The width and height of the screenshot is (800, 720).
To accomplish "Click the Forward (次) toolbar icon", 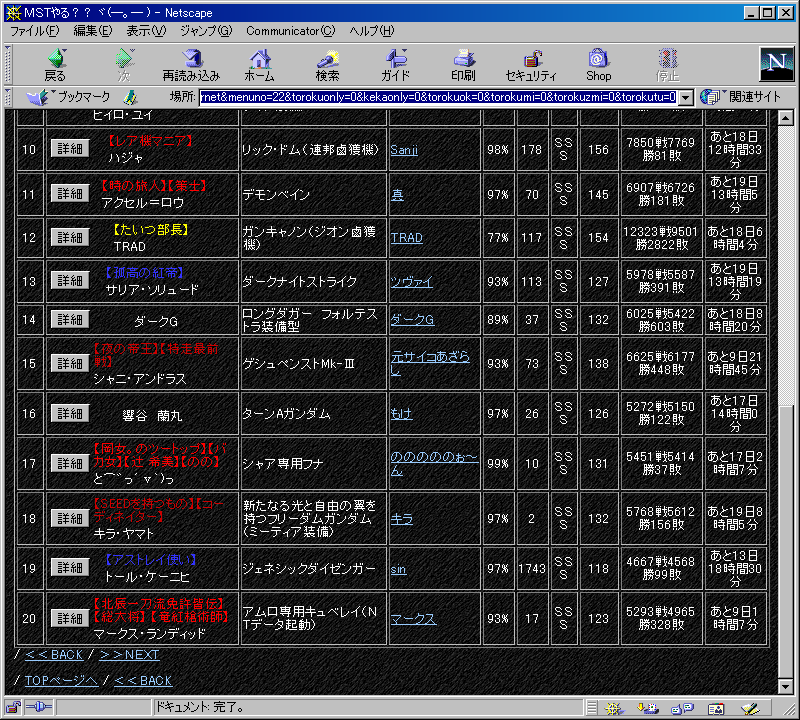I will click(124, 65).
